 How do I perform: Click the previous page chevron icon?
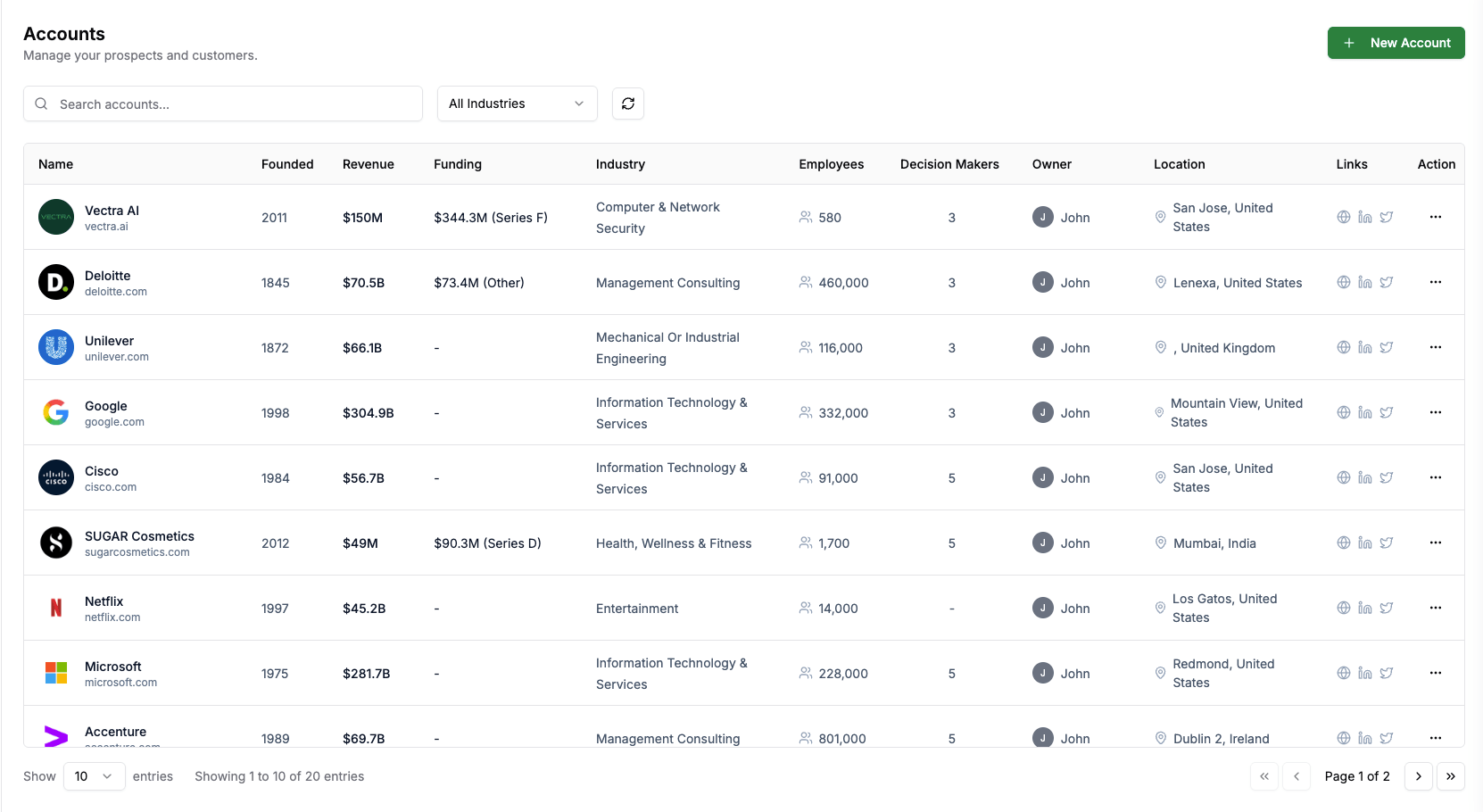pos(1297,776)
